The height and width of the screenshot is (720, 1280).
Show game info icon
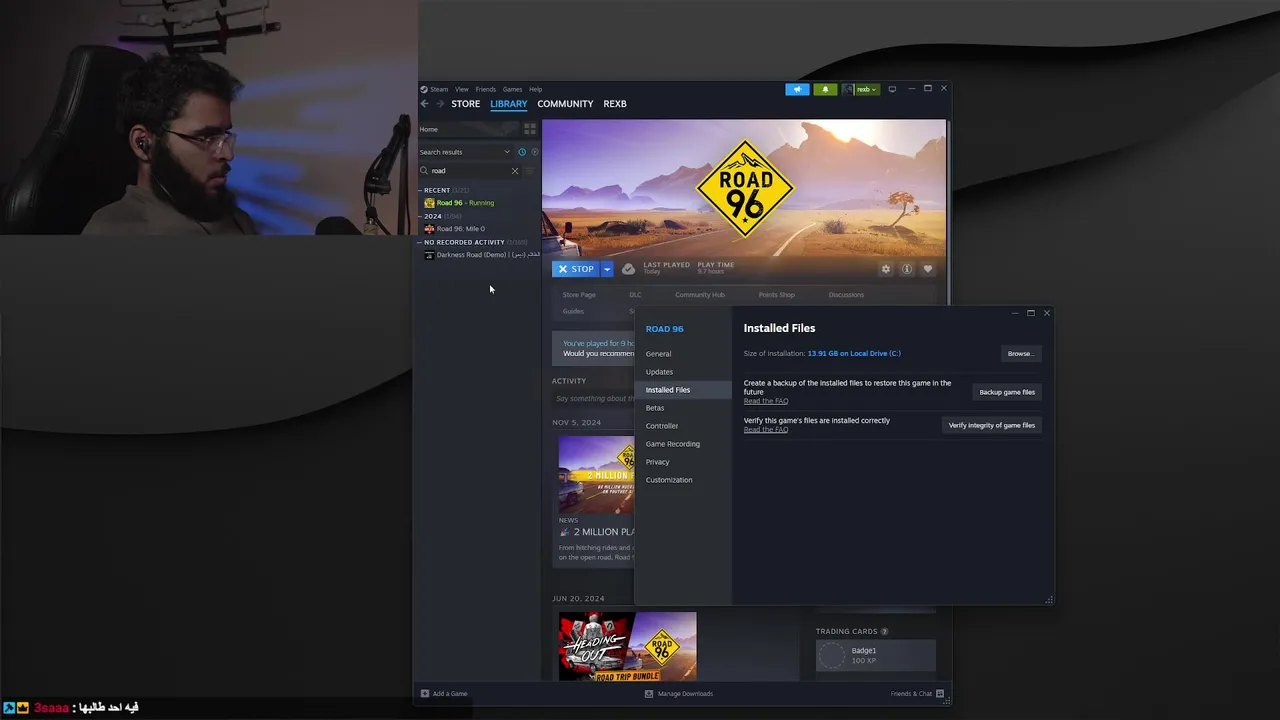pos(907,269)
